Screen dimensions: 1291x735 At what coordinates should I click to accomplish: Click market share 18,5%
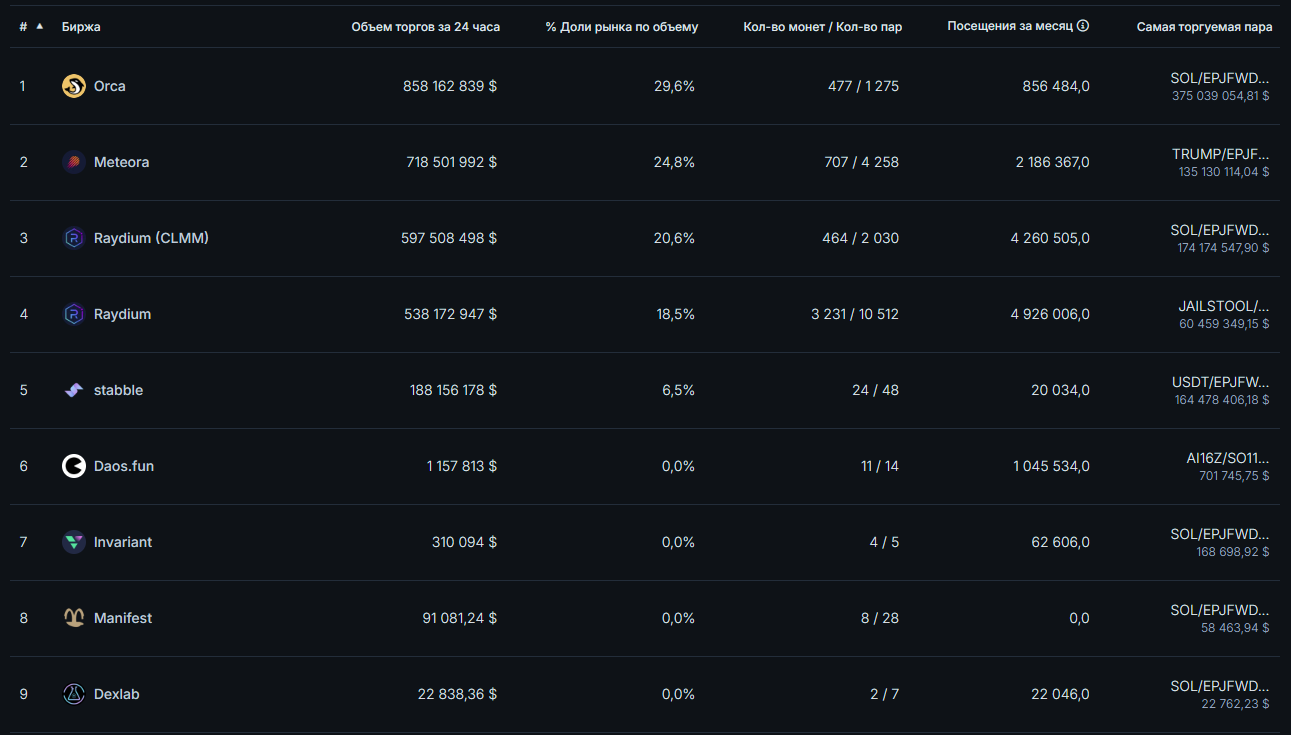click(675, 314)
